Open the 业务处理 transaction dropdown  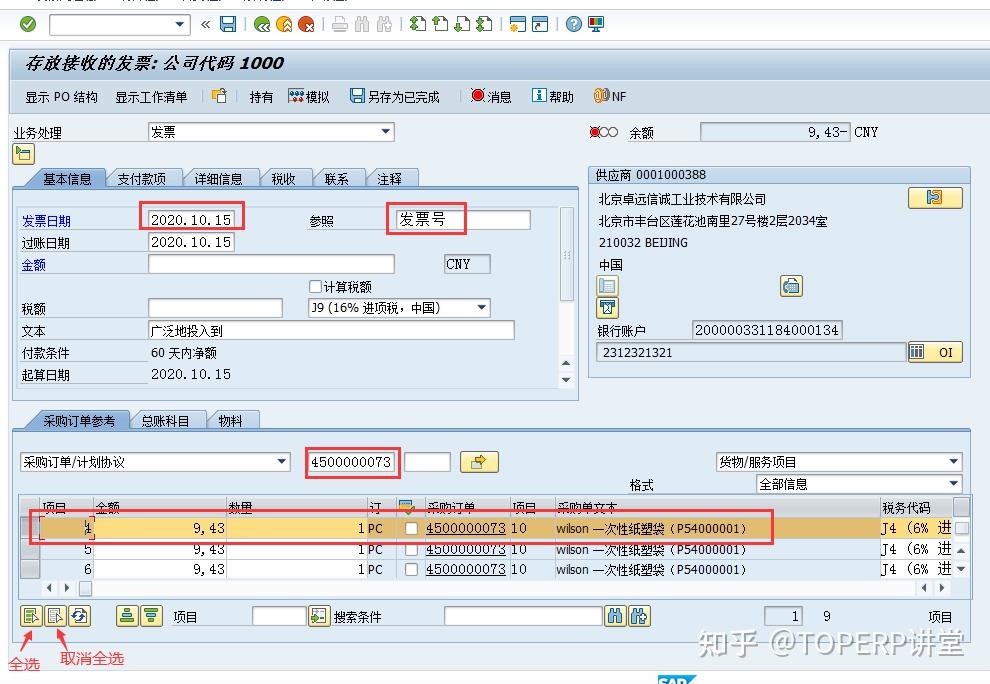383,131
